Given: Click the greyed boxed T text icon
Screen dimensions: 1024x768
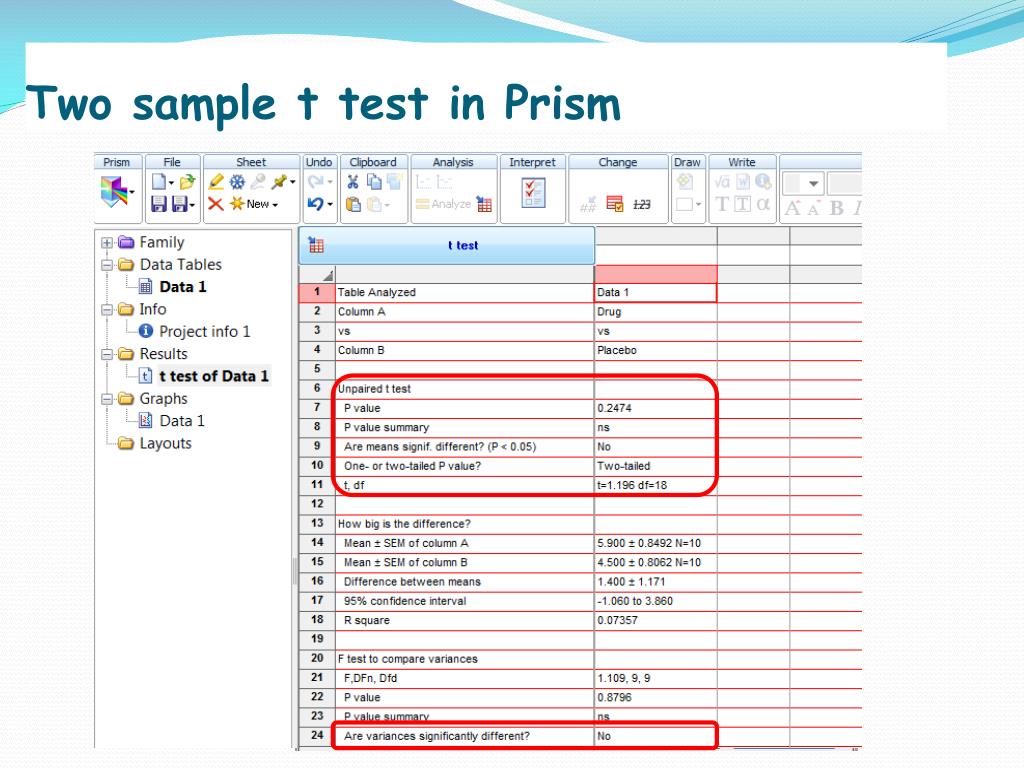Looking at the screenshot, I should tap(743, 204).
